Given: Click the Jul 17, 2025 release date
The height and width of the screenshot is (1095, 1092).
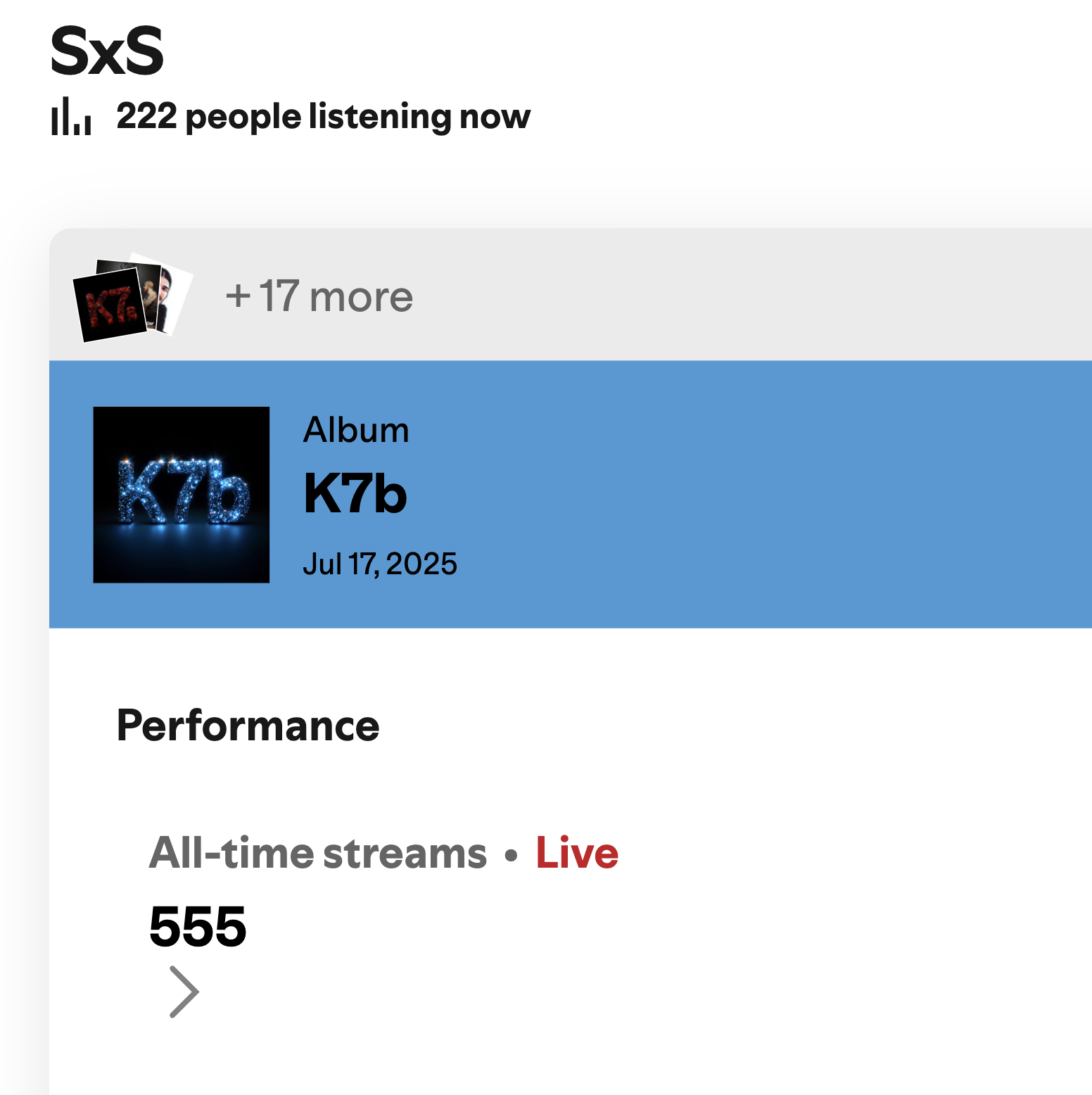Looking at the screenshot, I should tap(380, 564).
